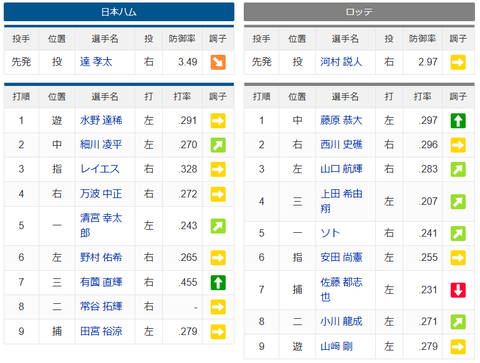Open 山口 航輝 player link

[x=341, y=169]
